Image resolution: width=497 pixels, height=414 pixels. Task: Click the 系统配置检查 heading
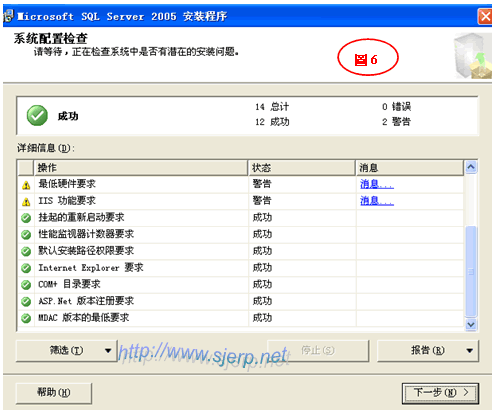(x=51, y=38)
